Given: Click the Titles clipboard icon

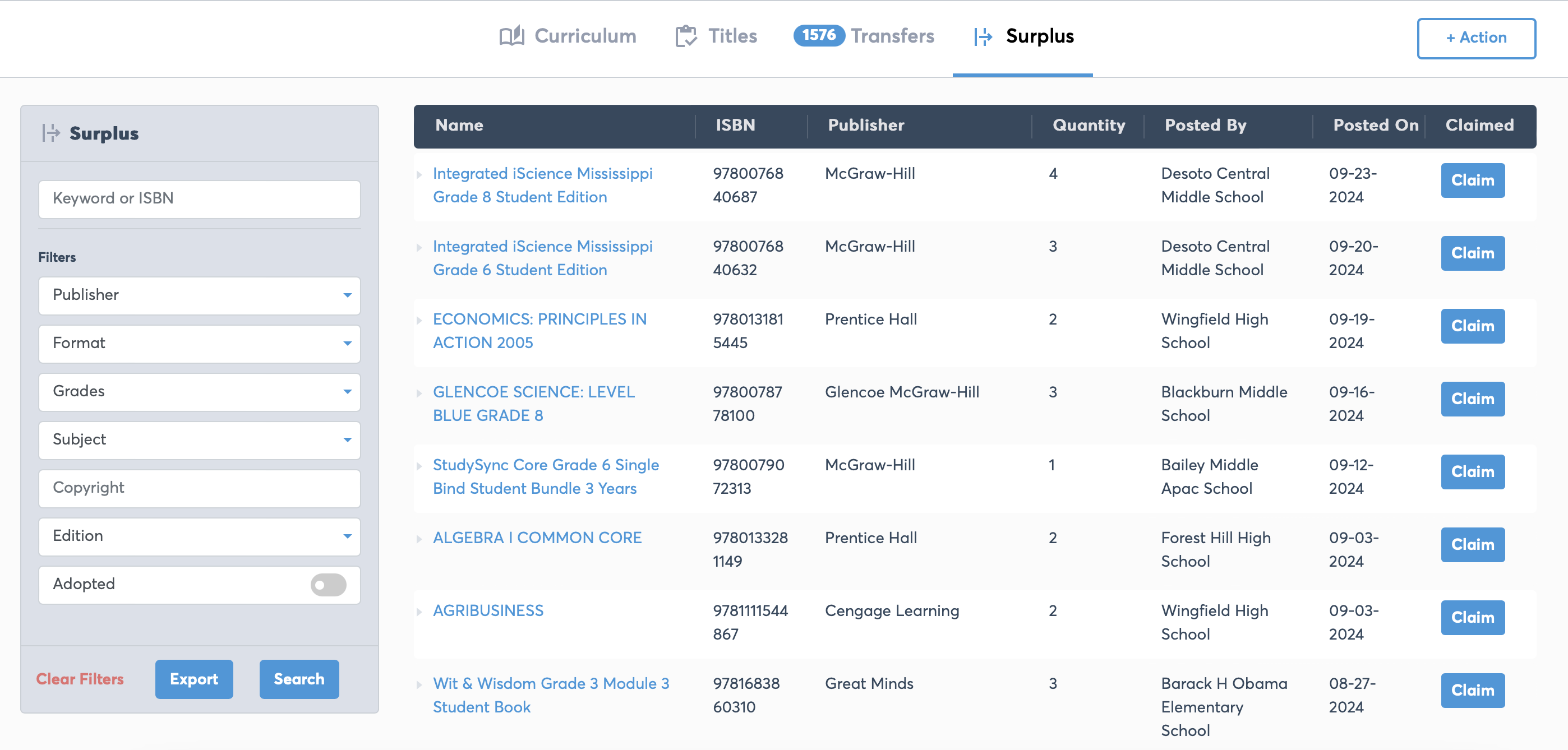Looking at the screenshot, I should pos(686,36).
